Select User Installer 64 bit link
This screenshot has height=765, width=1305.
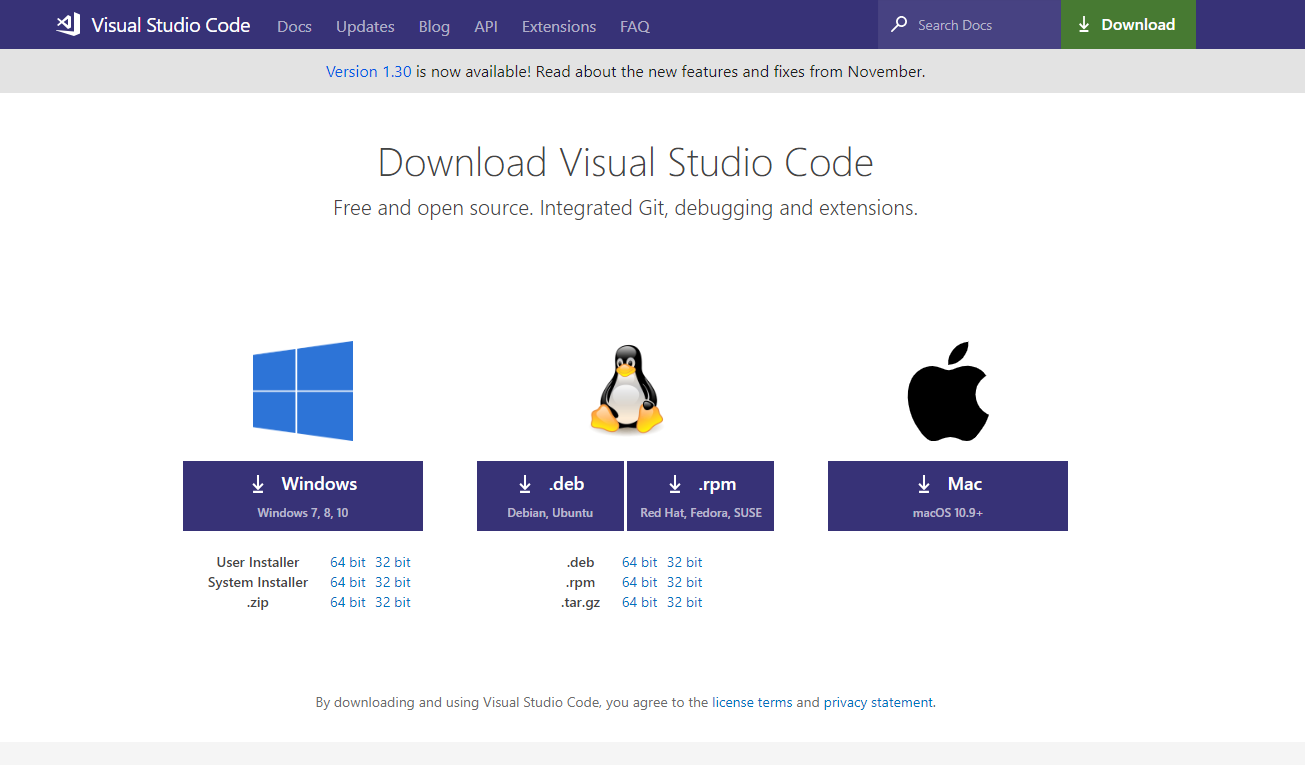pos(348,562)
